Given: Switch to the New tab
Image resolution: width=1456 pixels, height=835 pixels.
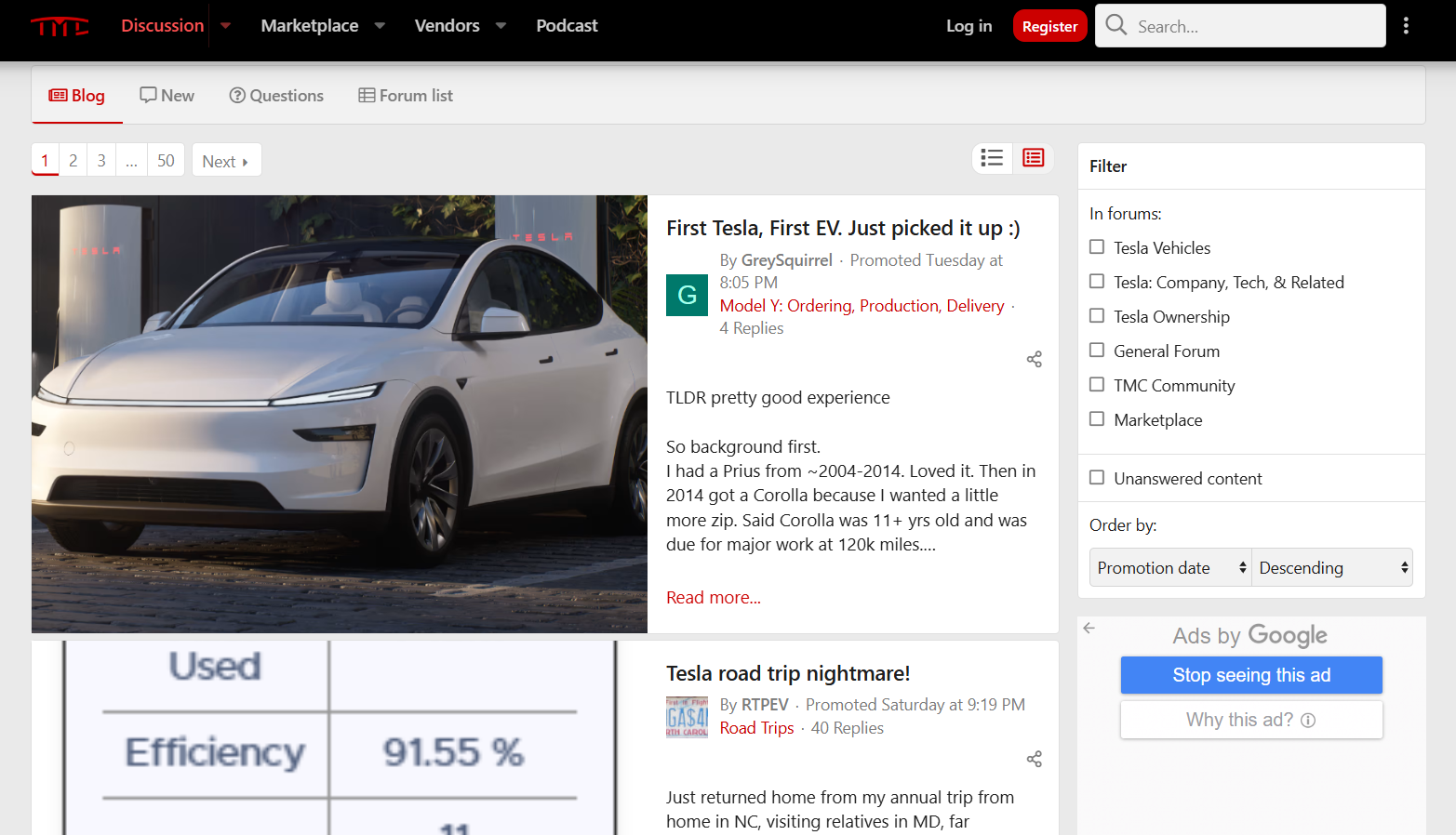Looking at the screenshot, I should pos(167,95).
